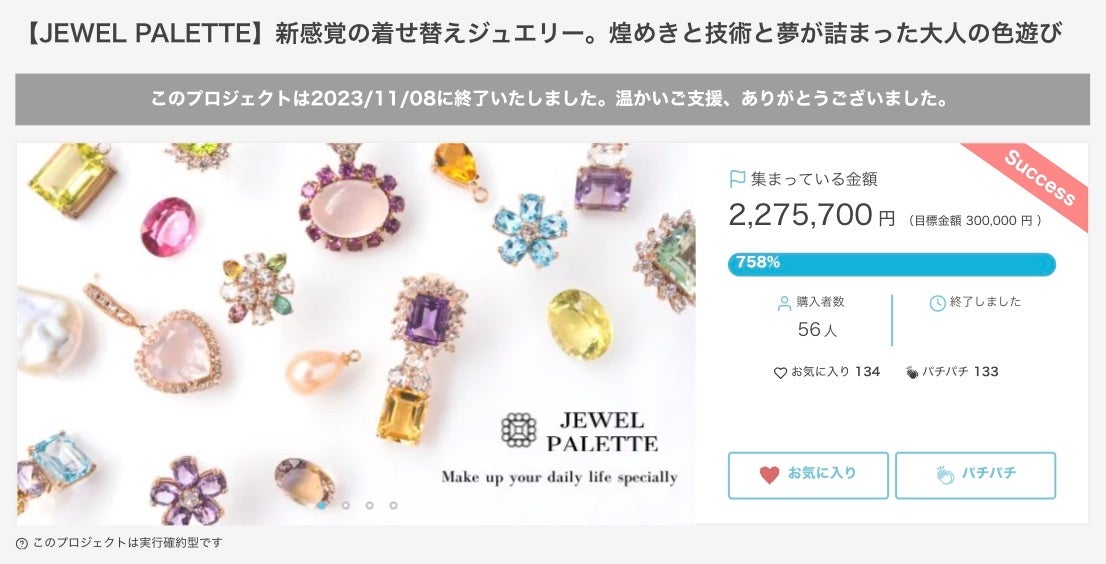Click the small clap icon beside パチパチ 133
The image size is (1106, 564).
point(912,372)
